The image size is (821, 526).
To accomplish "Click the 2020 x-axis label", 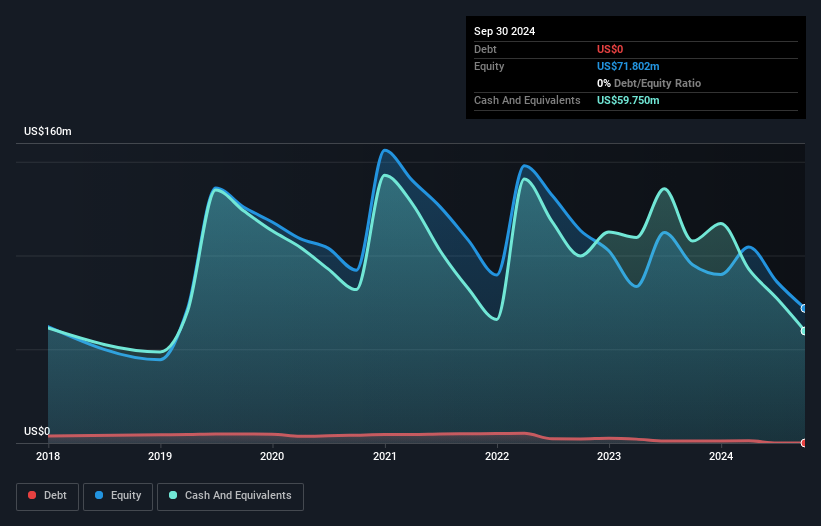I will click(x=272, y=456).
